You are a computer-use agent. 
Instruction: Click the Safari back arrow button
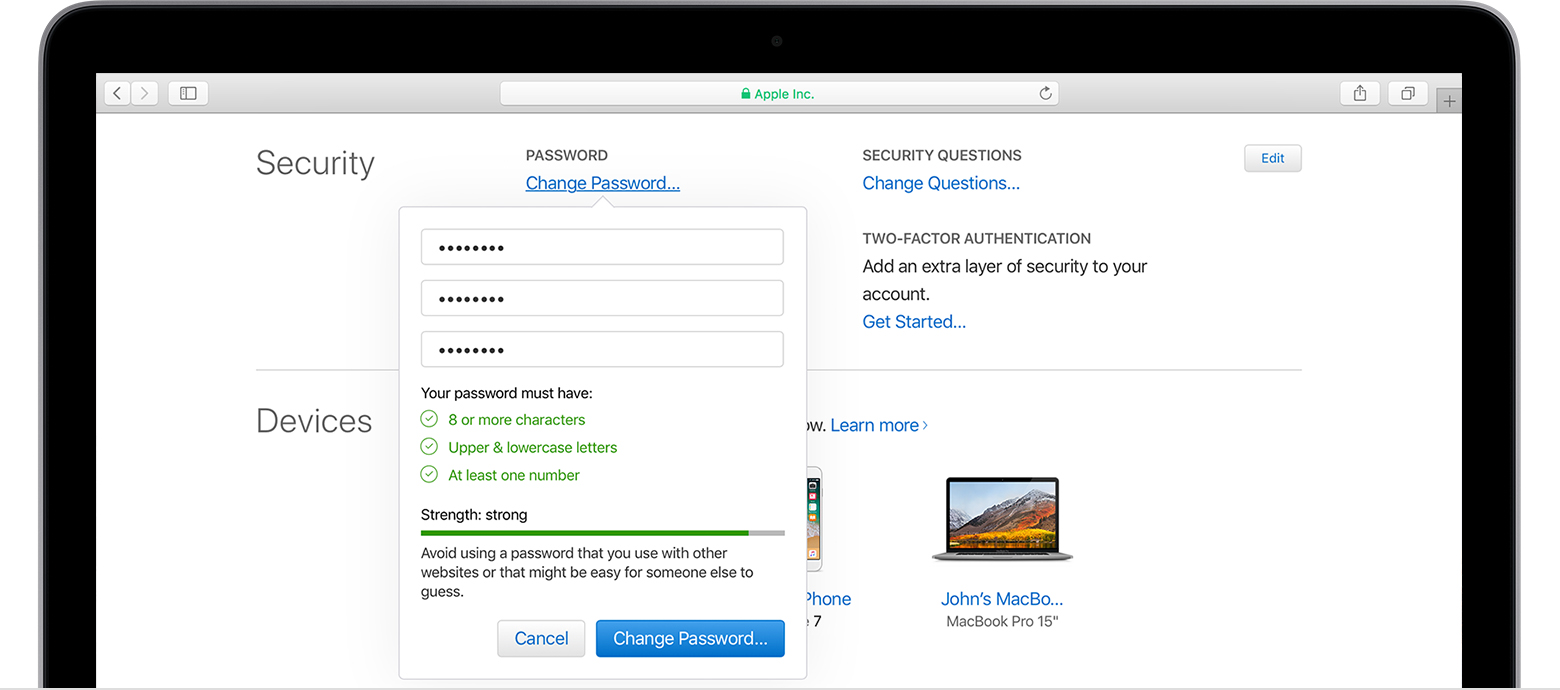(x=117, y=93)
